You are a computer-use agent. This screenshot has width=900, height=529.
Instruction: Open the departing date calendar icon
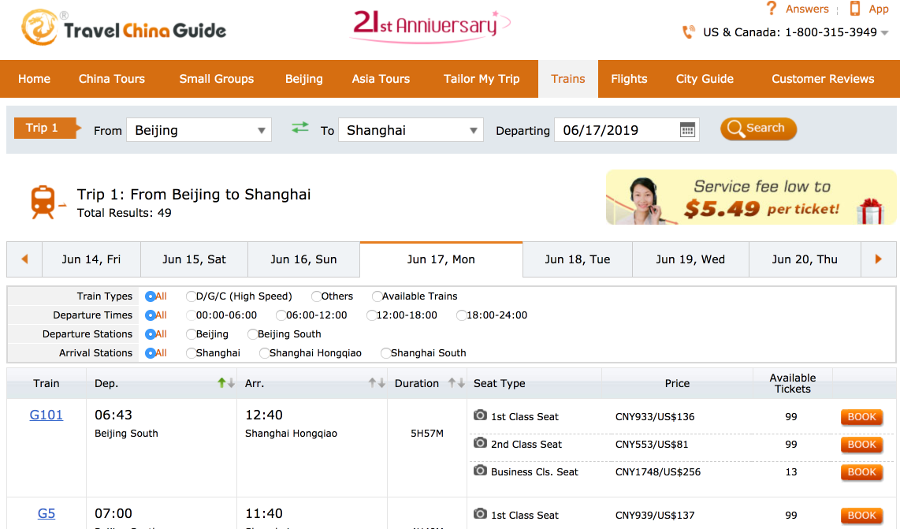[x=687, y=130]
